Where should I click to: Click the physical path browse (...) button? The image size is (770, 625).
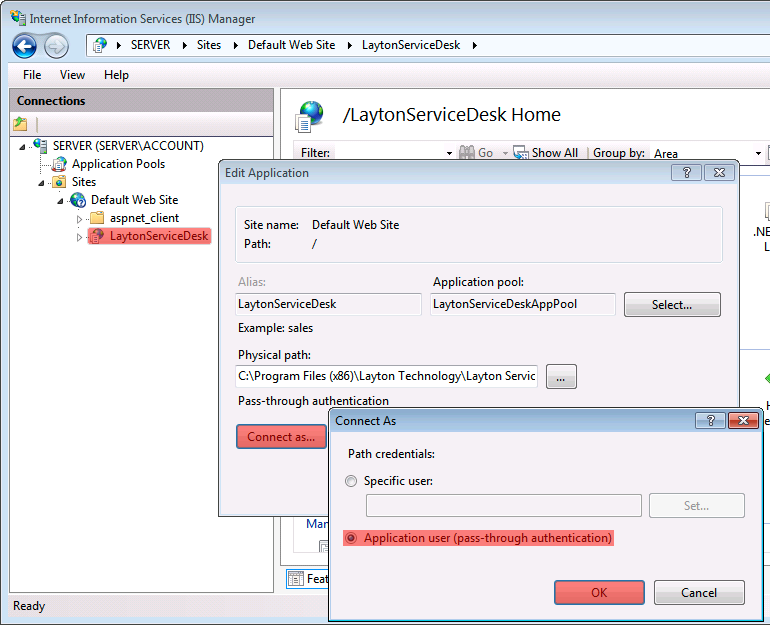561,377
